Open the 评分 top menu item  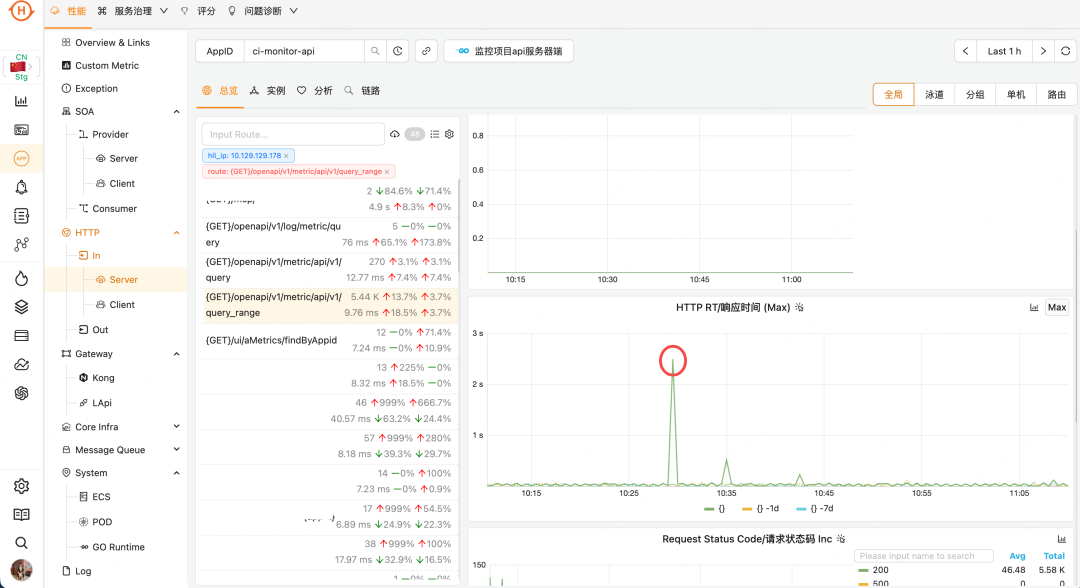(198, 11)
